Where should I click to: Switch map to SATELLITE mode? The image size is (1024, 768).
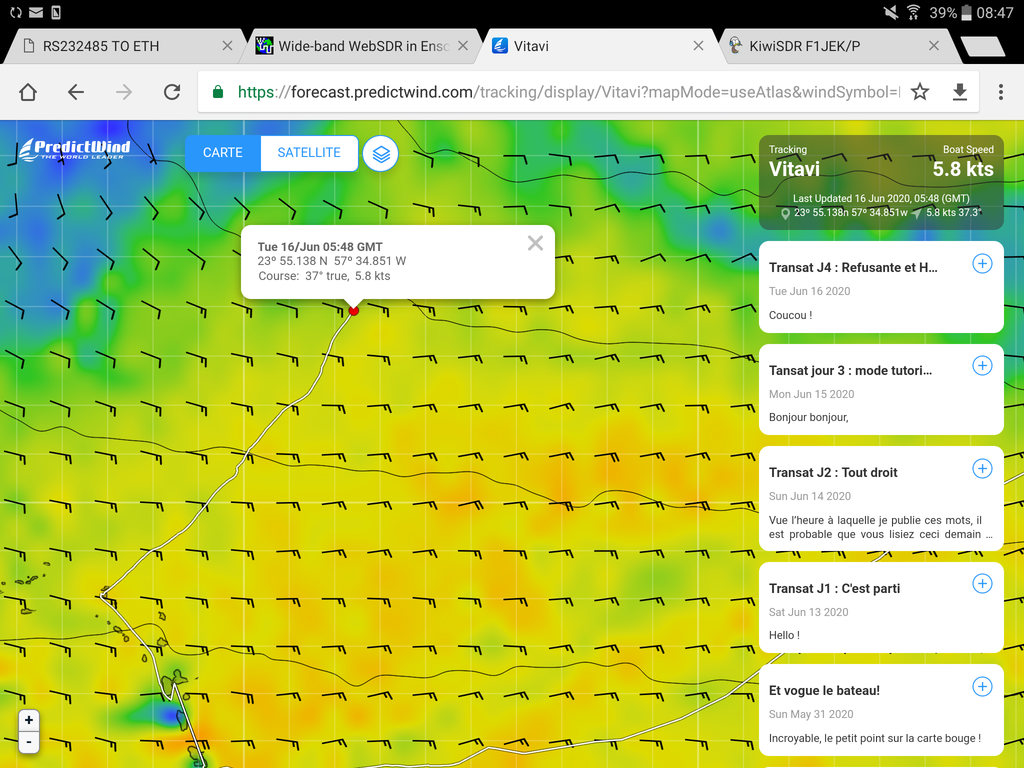click(309, 153)
